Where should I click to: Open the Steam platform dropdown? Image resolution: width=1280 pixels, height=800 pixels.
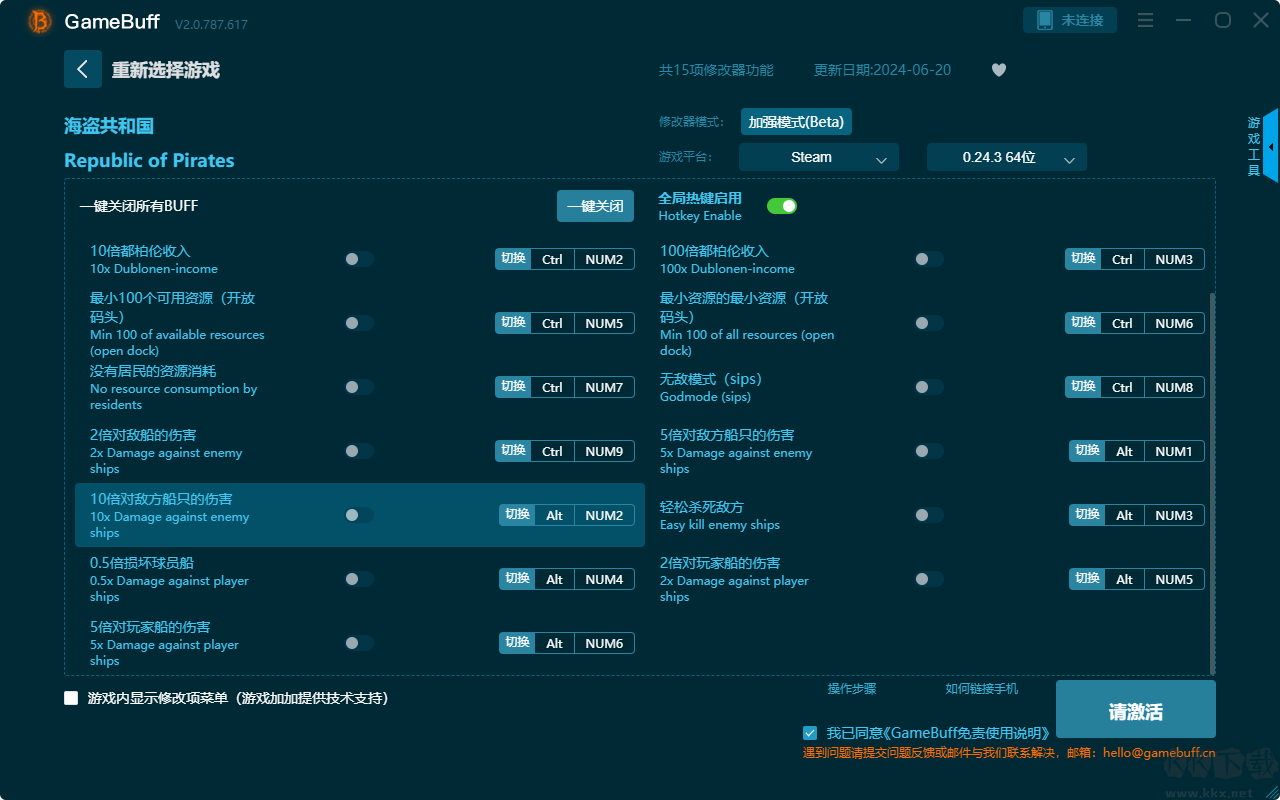click(x=818, y=157)
